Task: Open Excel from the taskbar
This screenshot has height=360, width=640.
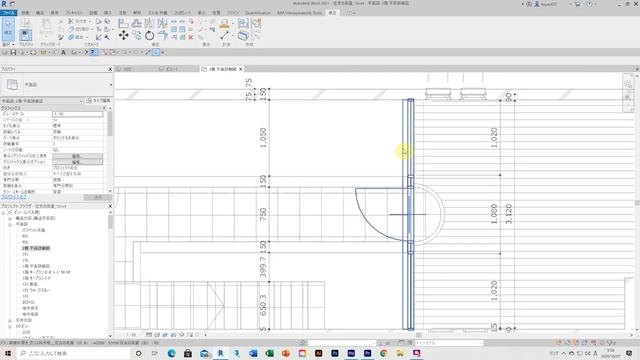Action: pos(269,353)
